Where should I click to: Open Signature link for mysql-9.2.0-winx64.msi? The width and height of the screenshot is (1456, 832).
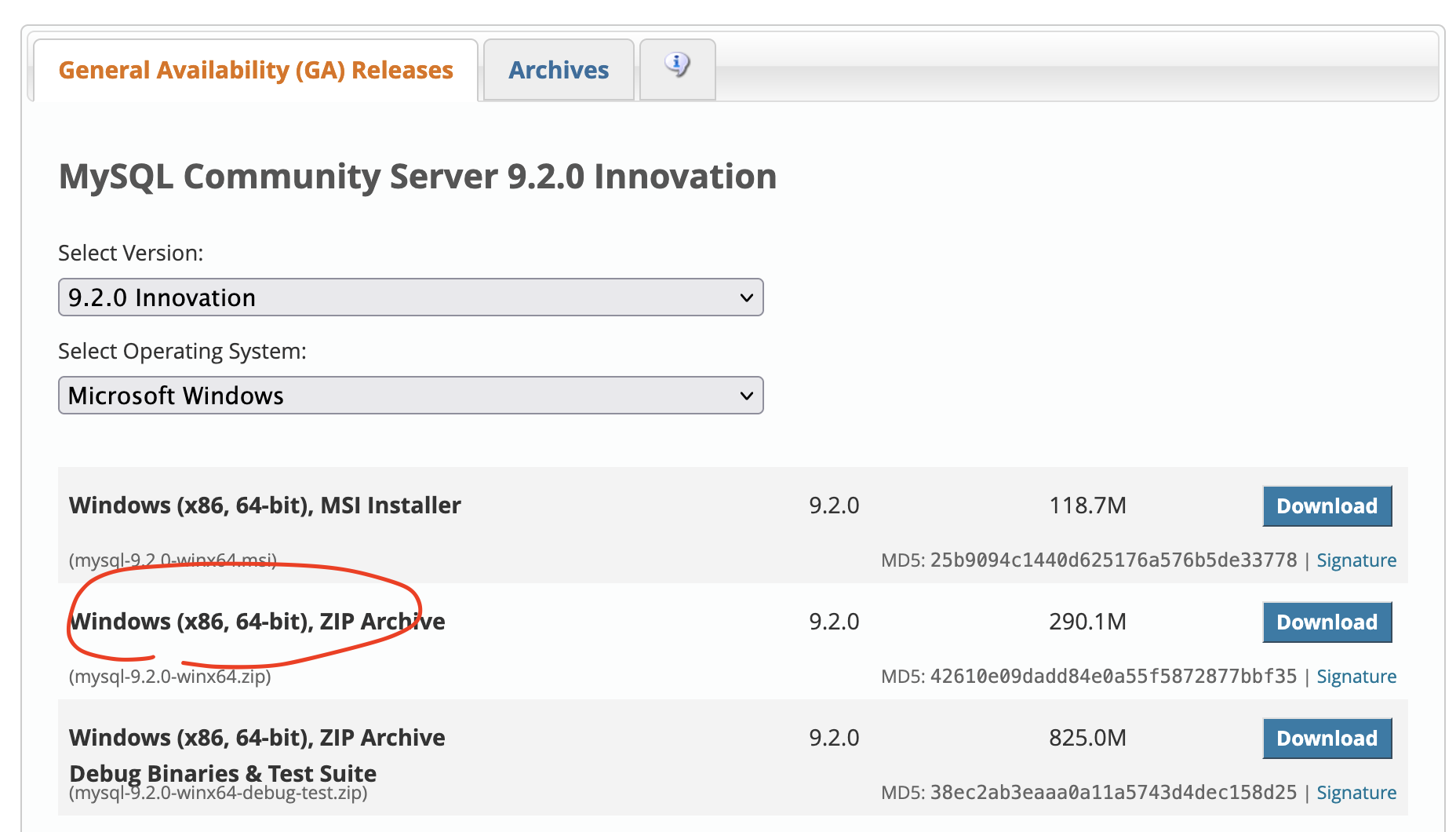pos(1356,560)
